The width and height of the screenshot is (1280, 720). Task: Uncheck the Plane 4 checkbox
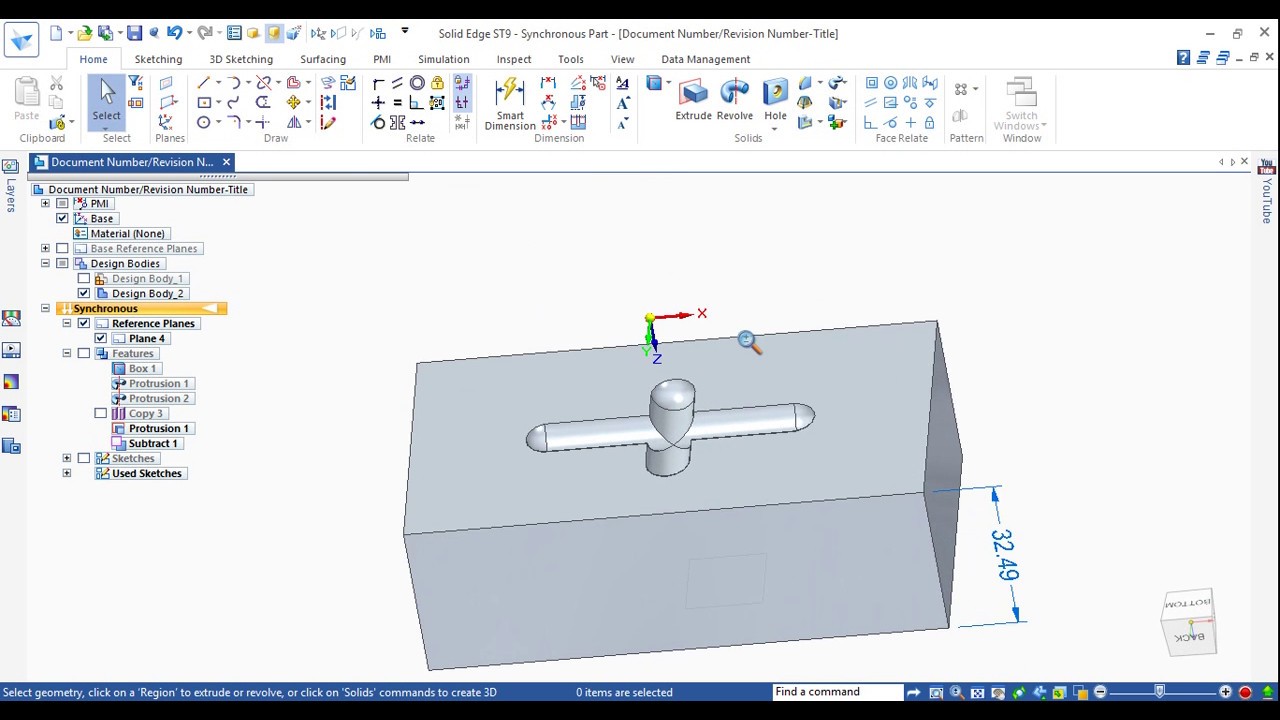point(101,338)
